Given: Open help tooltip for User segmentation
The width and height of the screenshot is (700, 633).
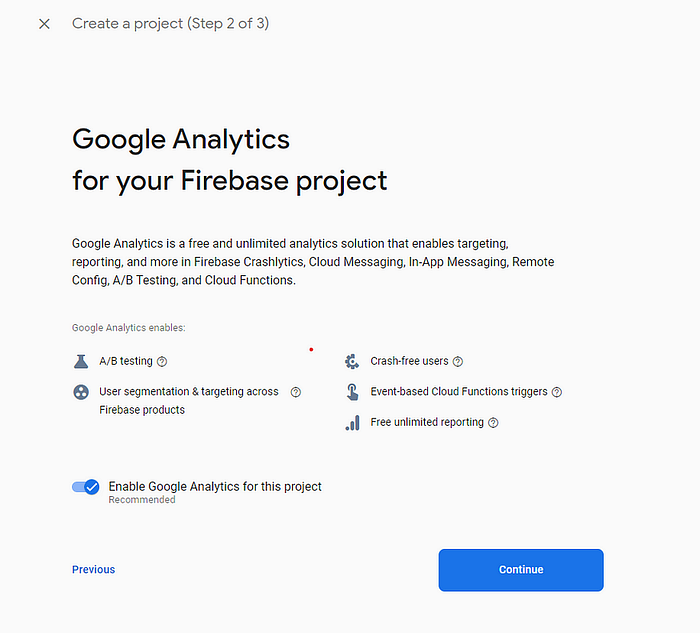Looking at the screenshot, I should tap(296, 392).
